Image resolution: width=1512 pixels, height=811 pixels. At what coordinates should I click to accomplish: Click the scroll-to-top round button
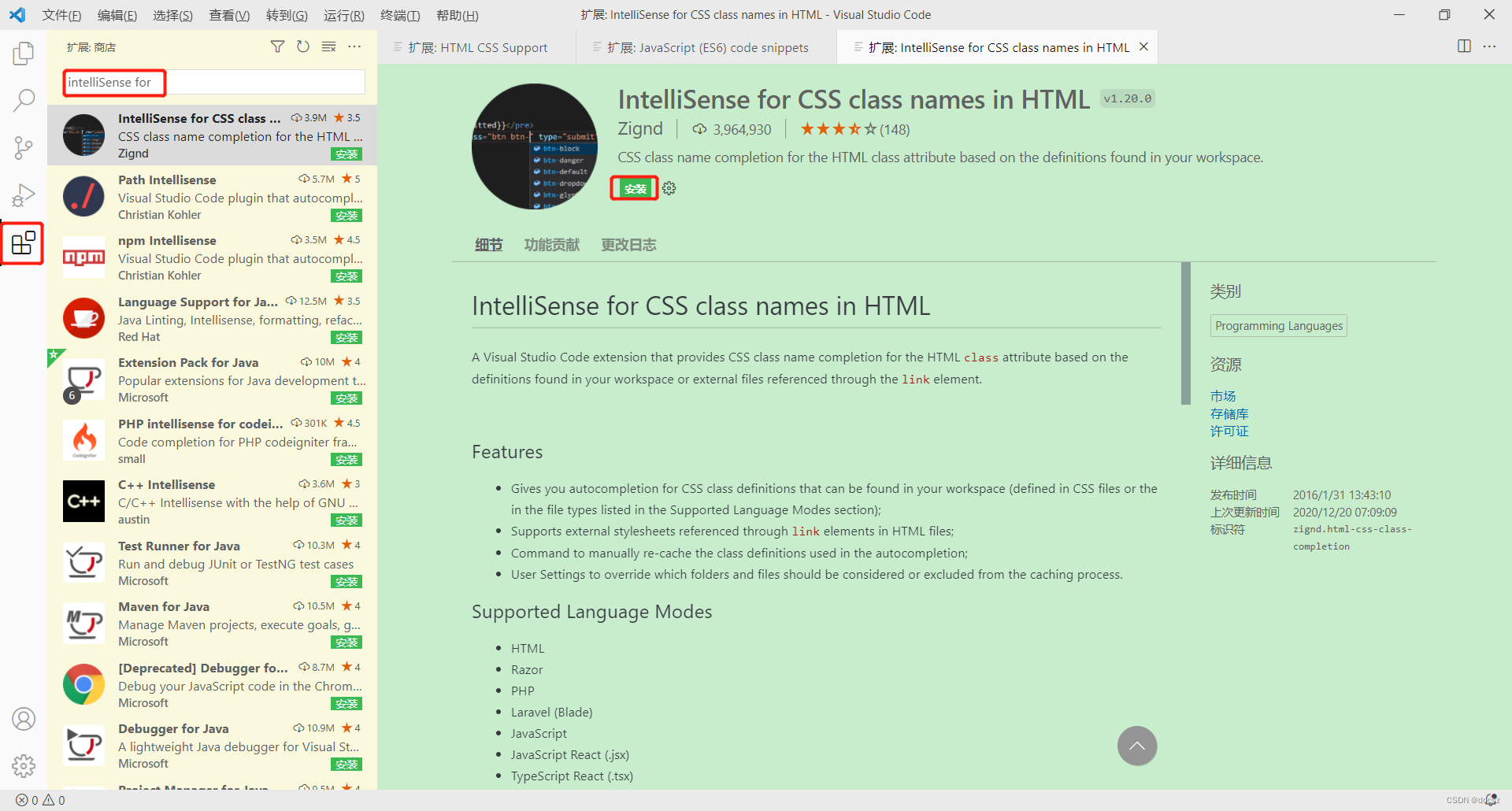coord(1137,746)
